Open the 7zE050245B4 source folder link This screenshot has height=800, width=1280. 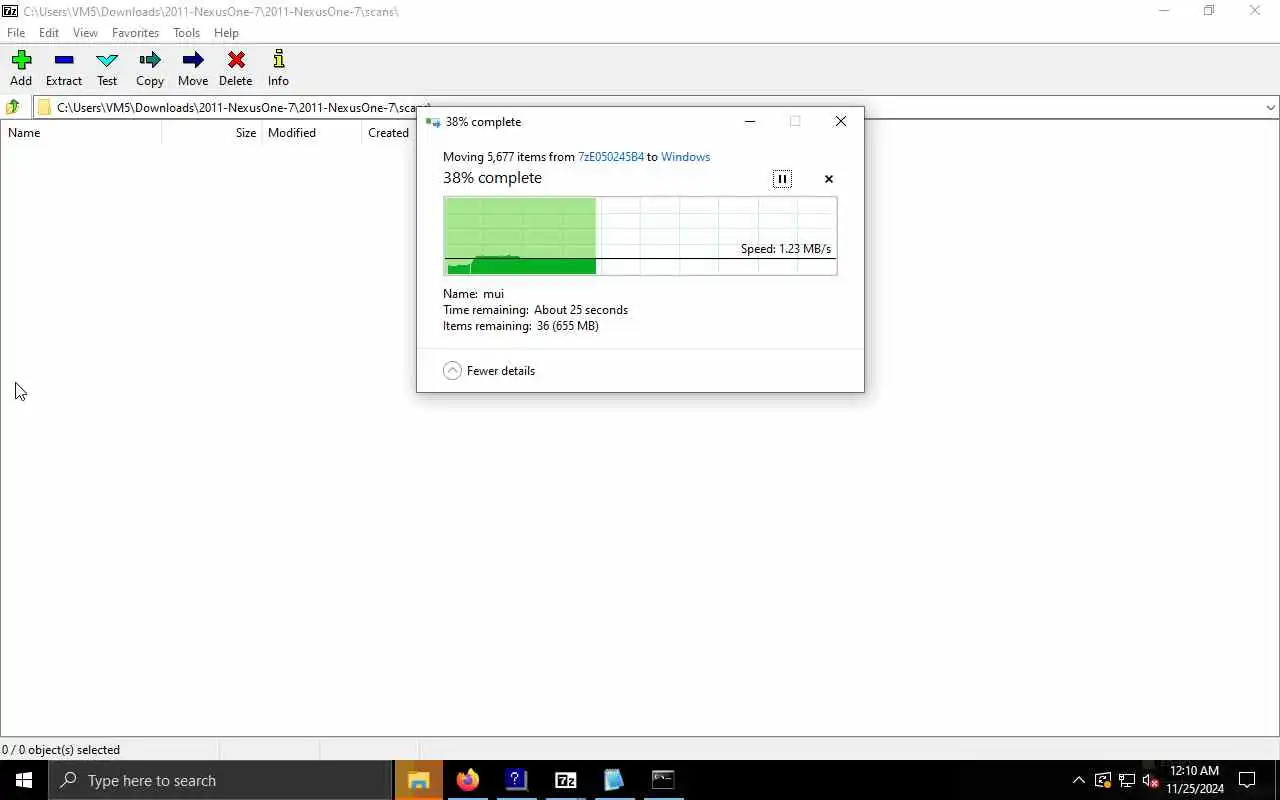point(611,157)
